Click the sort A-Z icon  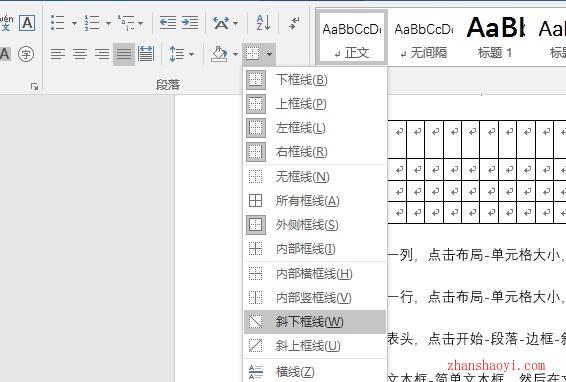coord(264,23)
